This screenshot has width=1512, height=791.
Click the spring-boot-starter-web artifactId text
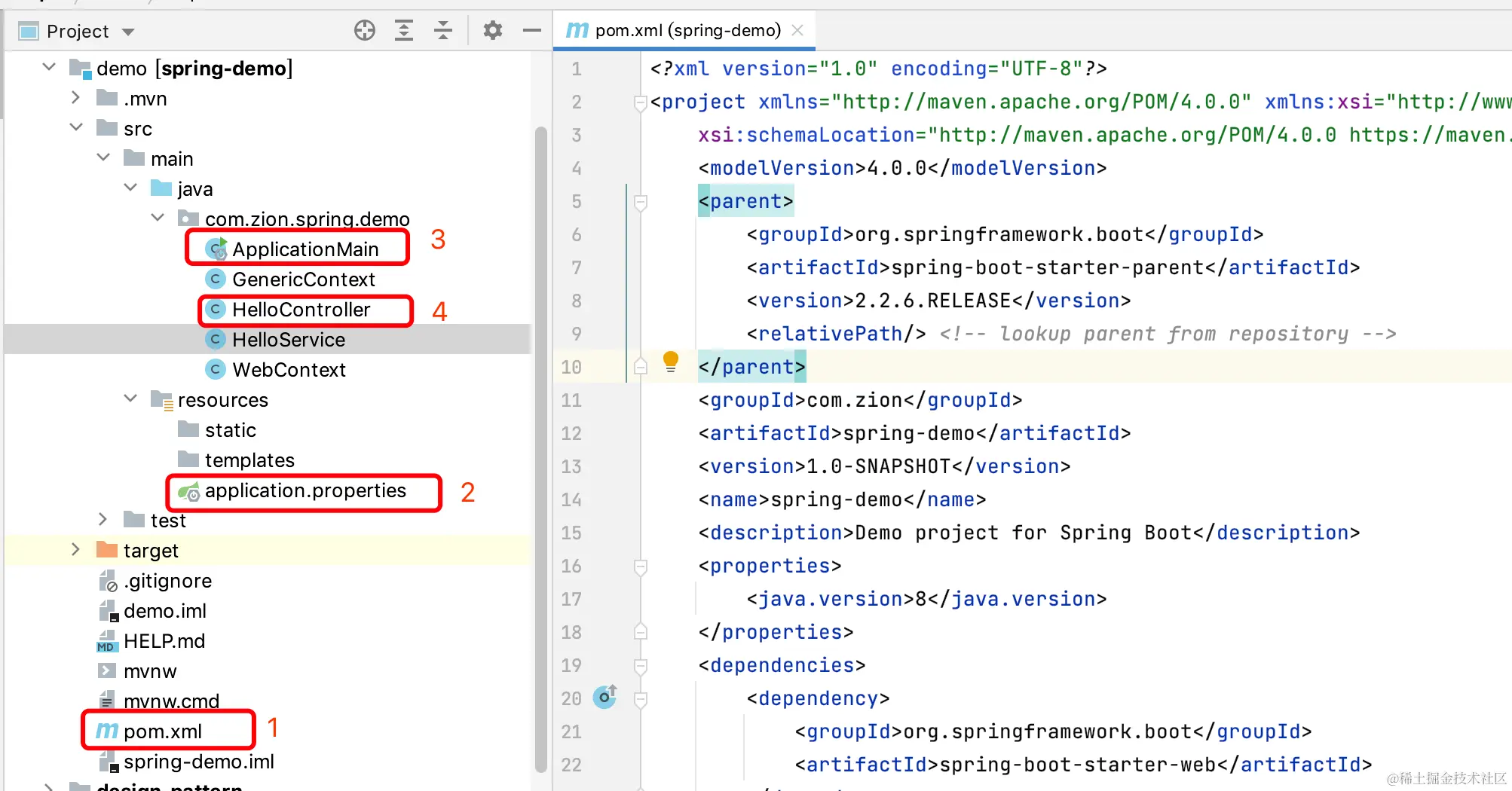(x=1078, y=765)
